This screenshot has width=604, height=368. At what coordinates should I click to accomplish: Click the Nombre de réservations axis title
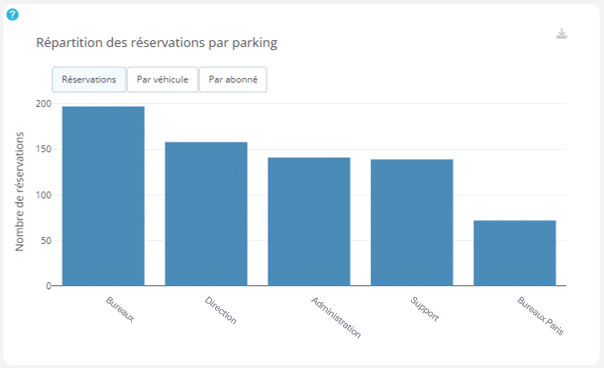click(19, 192)
